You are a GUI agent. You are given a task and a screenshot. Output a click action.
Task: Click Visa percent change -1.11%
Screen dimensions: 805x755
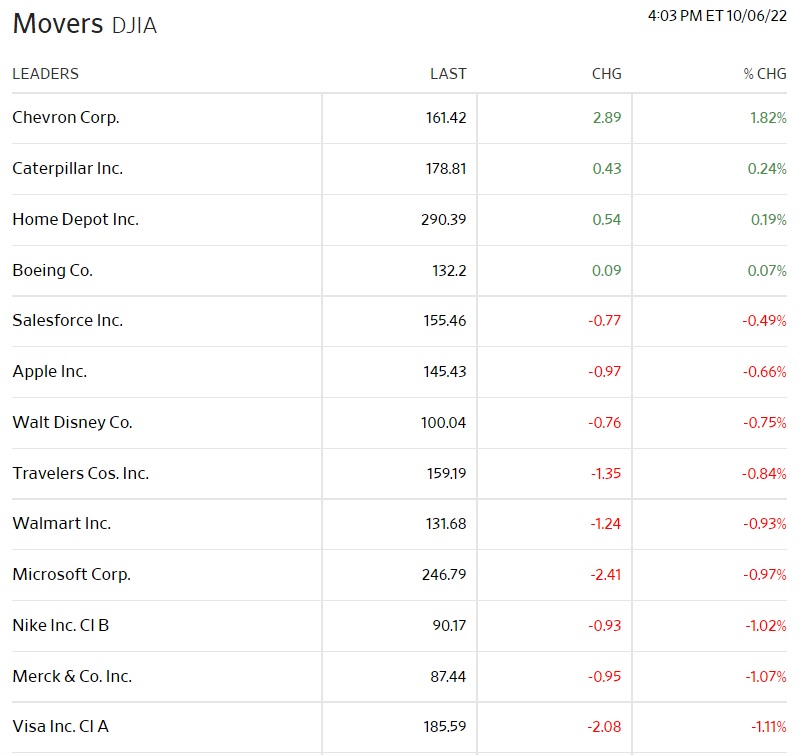769,726
